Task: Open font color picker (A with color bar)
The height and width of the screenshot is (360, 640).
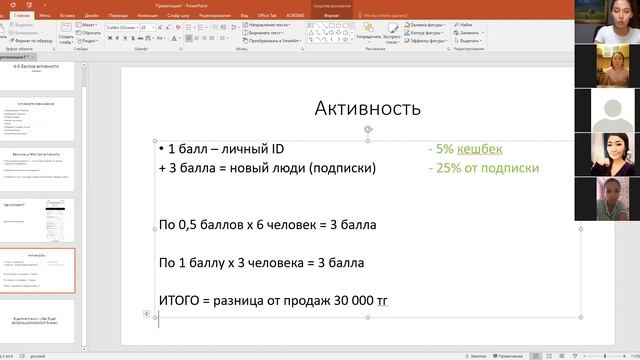Action: pos(174,38)
